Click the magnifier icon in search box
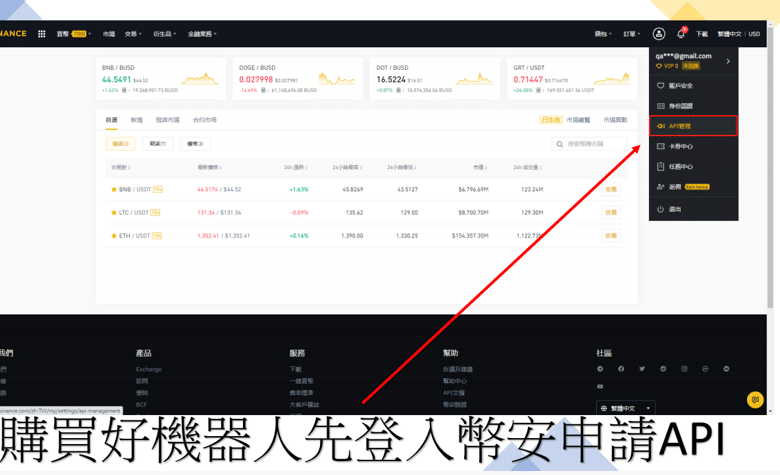 pos(560,144)
